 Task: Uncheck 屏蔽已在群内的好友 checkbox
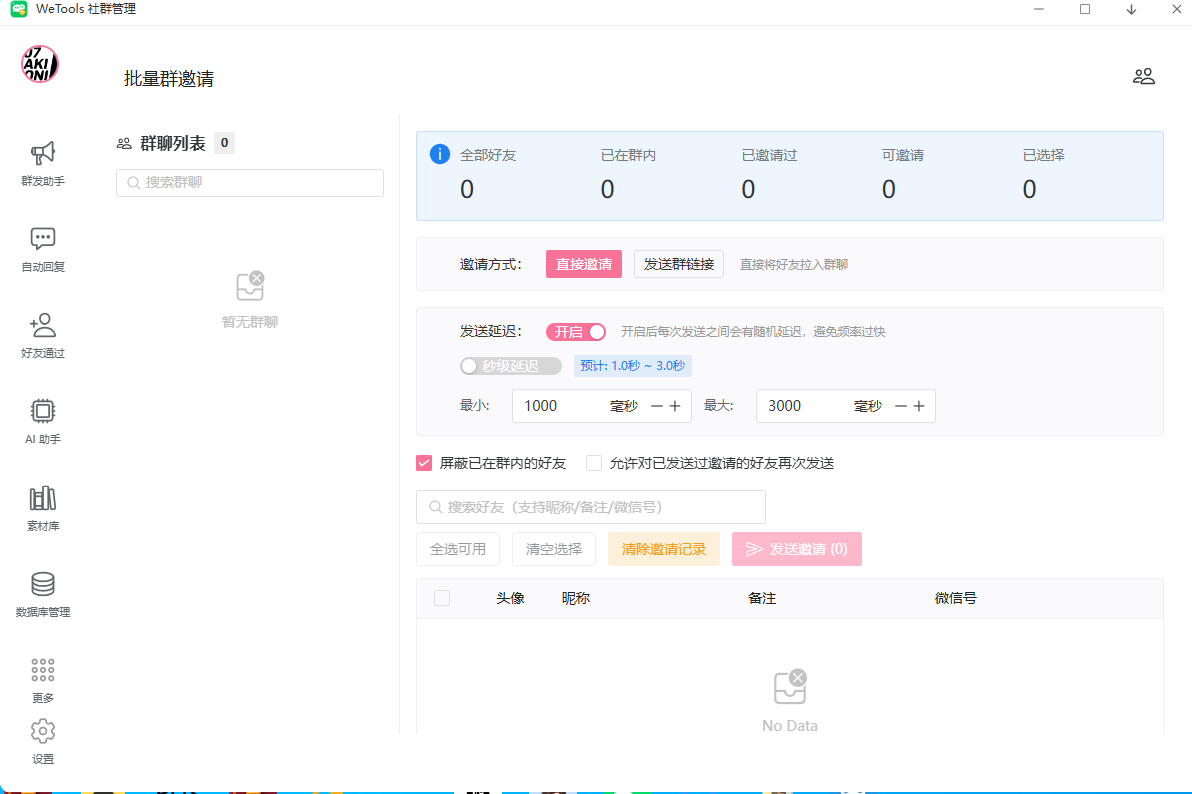coord(424,463)
